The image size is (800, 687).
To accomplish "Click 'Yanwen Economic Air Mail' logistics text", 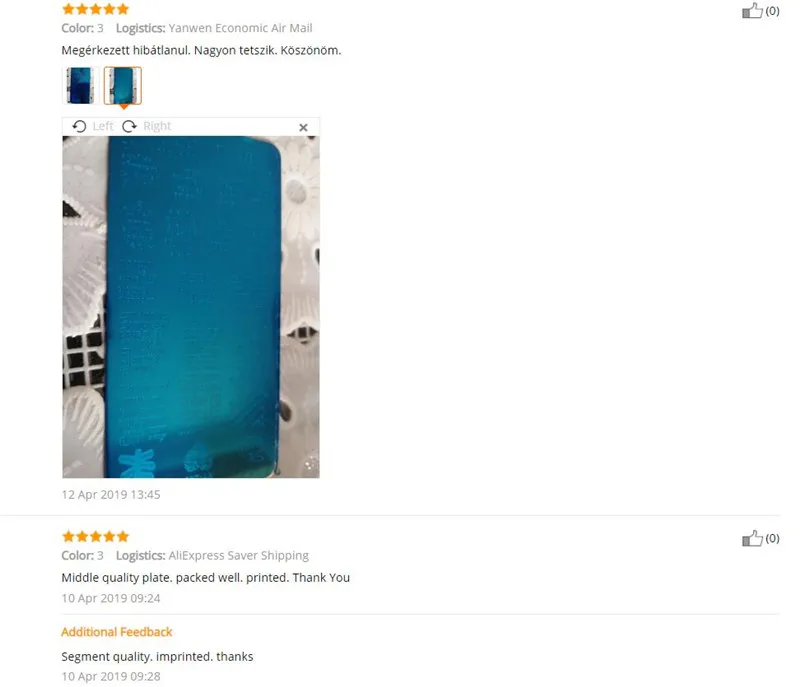I will point(240,28).
